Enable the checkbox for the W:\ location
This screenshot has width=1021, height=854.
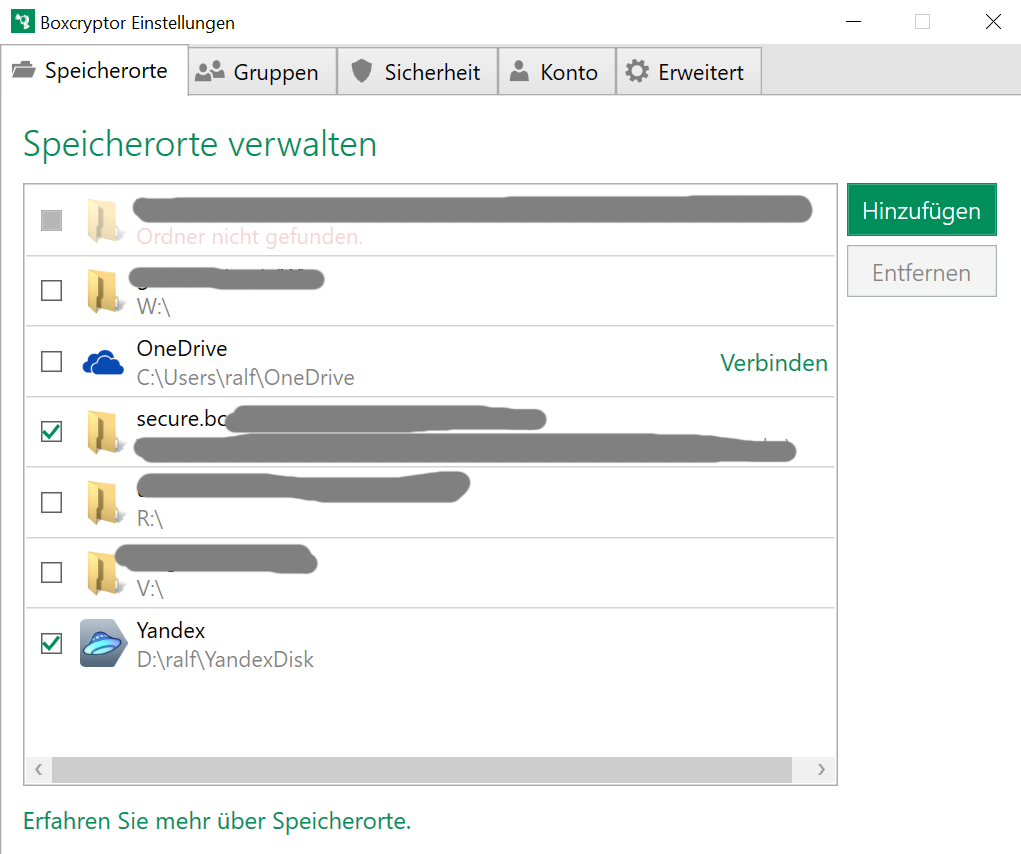[x=51, y=290]
